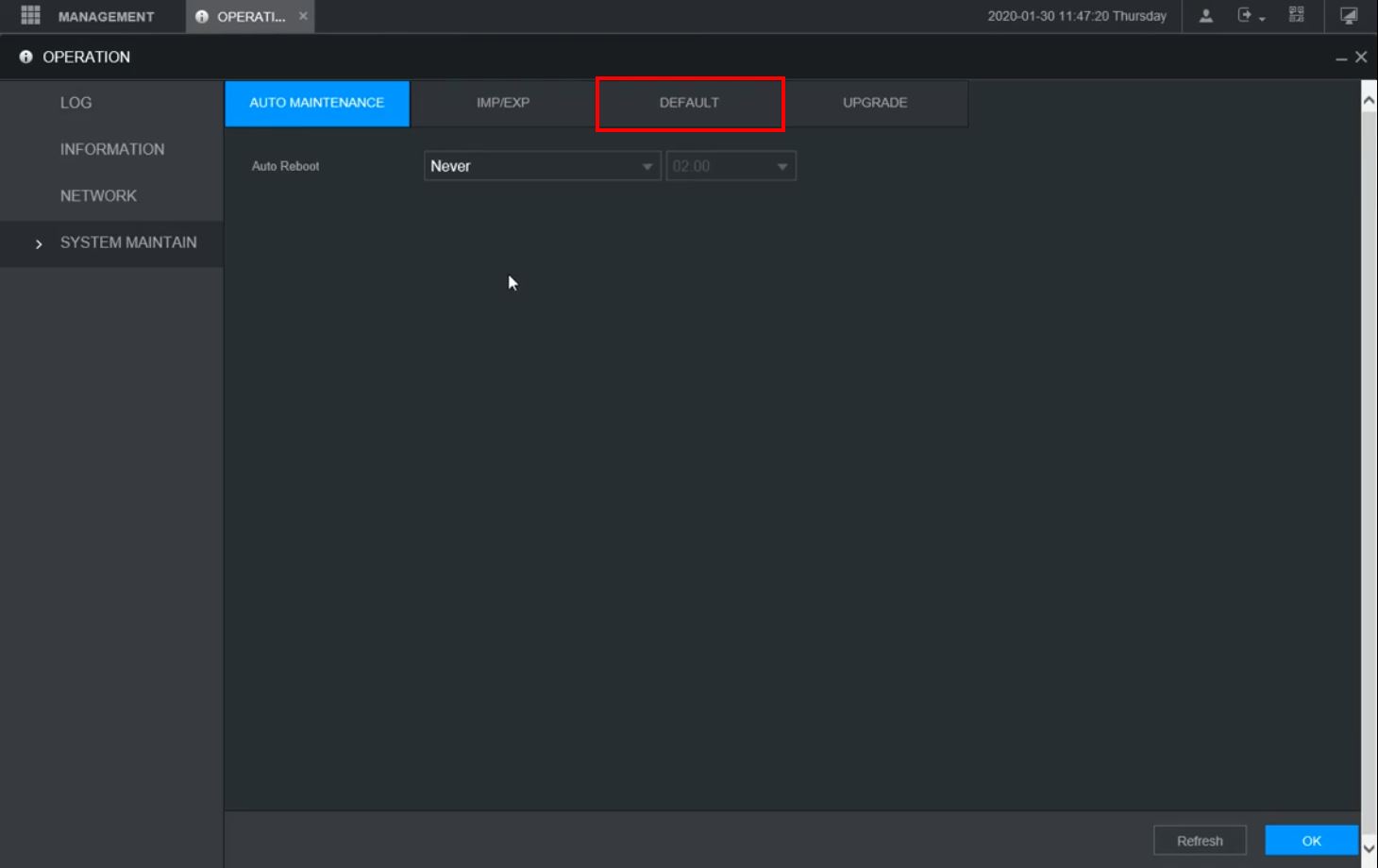This screenshot has width=1378, height=868.
Task: Expand the Auto Reboot 'Never' dropdown
Action: tap(542, 166)
